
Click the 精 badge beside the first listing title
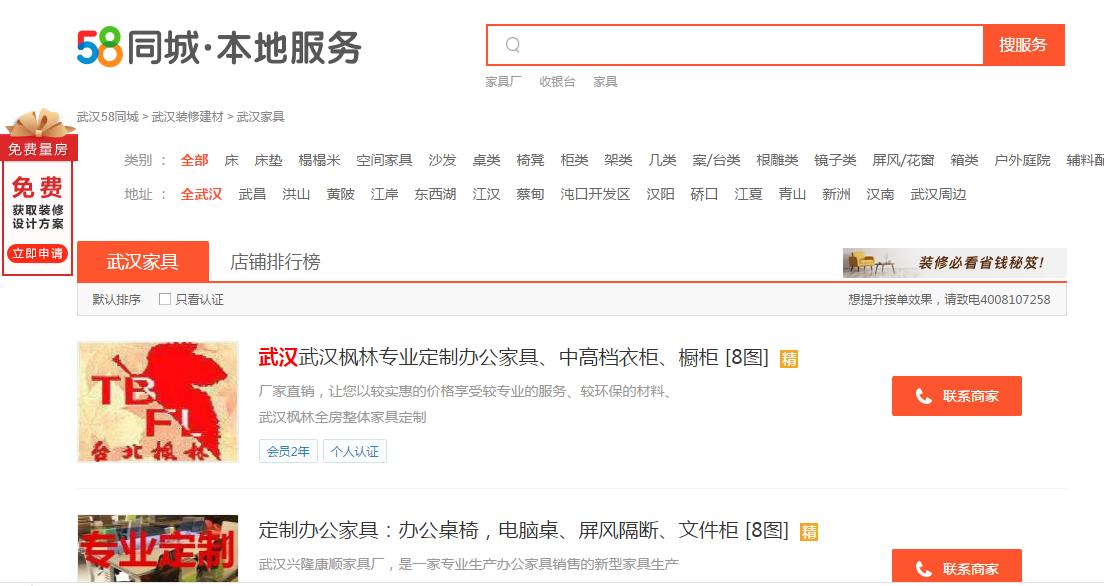click(790, 356)
